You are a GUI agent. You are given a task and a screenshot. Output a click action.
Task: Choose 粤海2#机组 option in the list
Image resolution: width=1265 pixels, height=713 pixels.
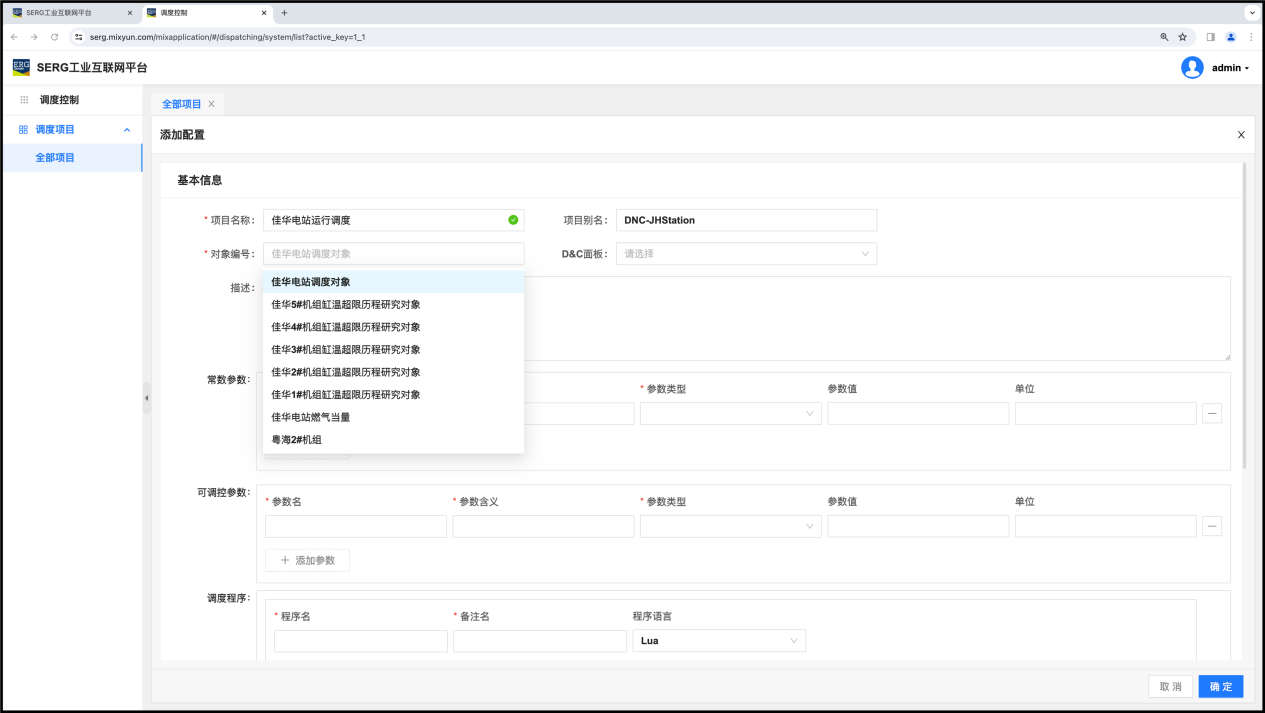(x=297, y=440)
